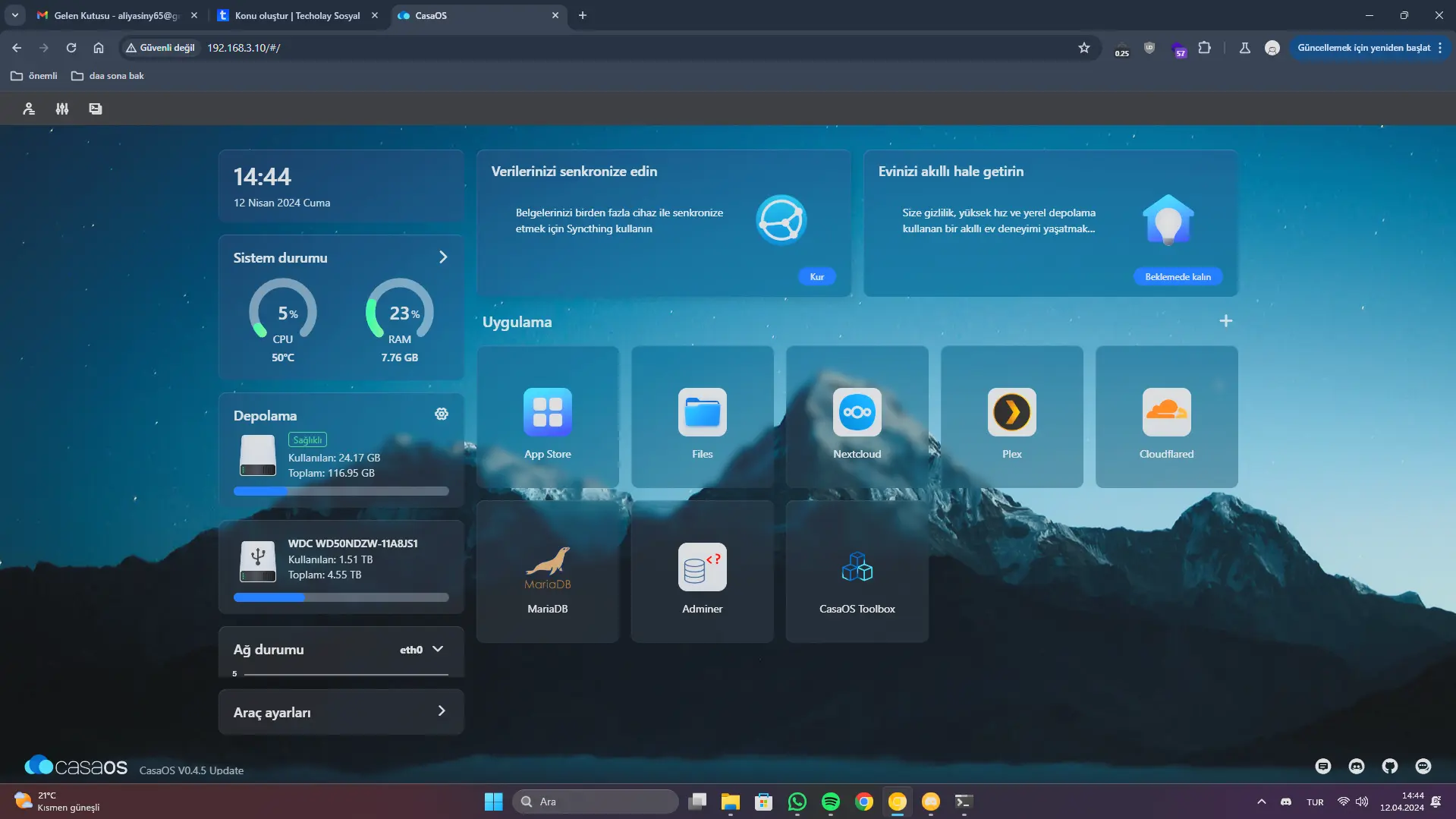Launch the Nextcloud app
The image size is (1456, 819).
pyautogui.click(x=857, y=417)
